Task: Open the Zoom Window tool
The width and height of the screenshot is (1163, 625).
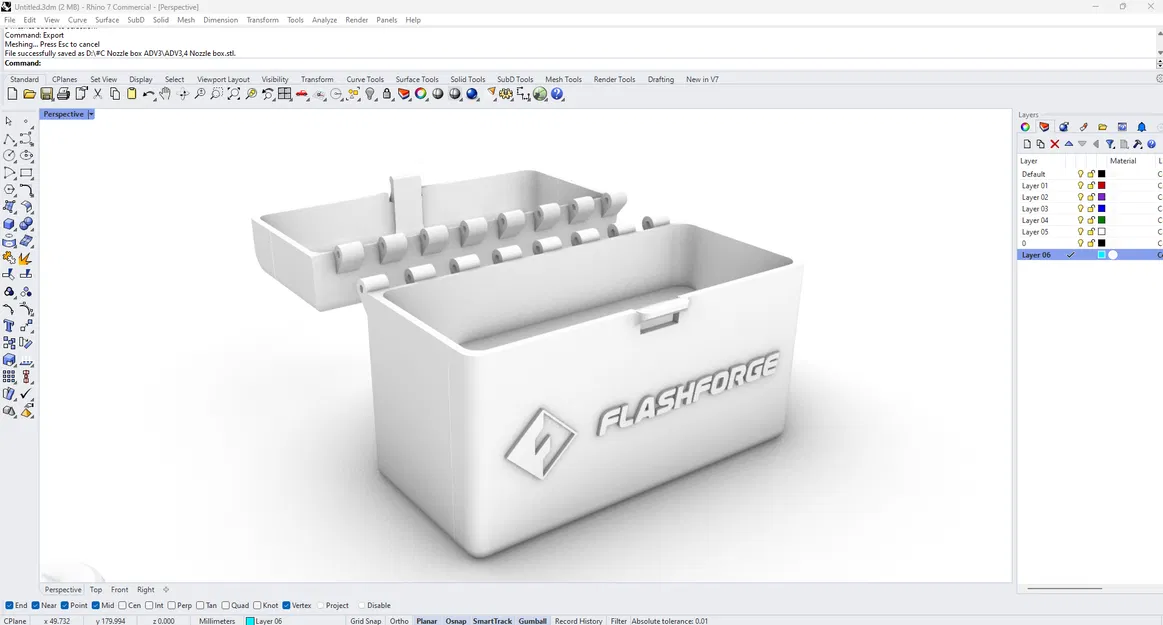Action: [x=215, y=94]
